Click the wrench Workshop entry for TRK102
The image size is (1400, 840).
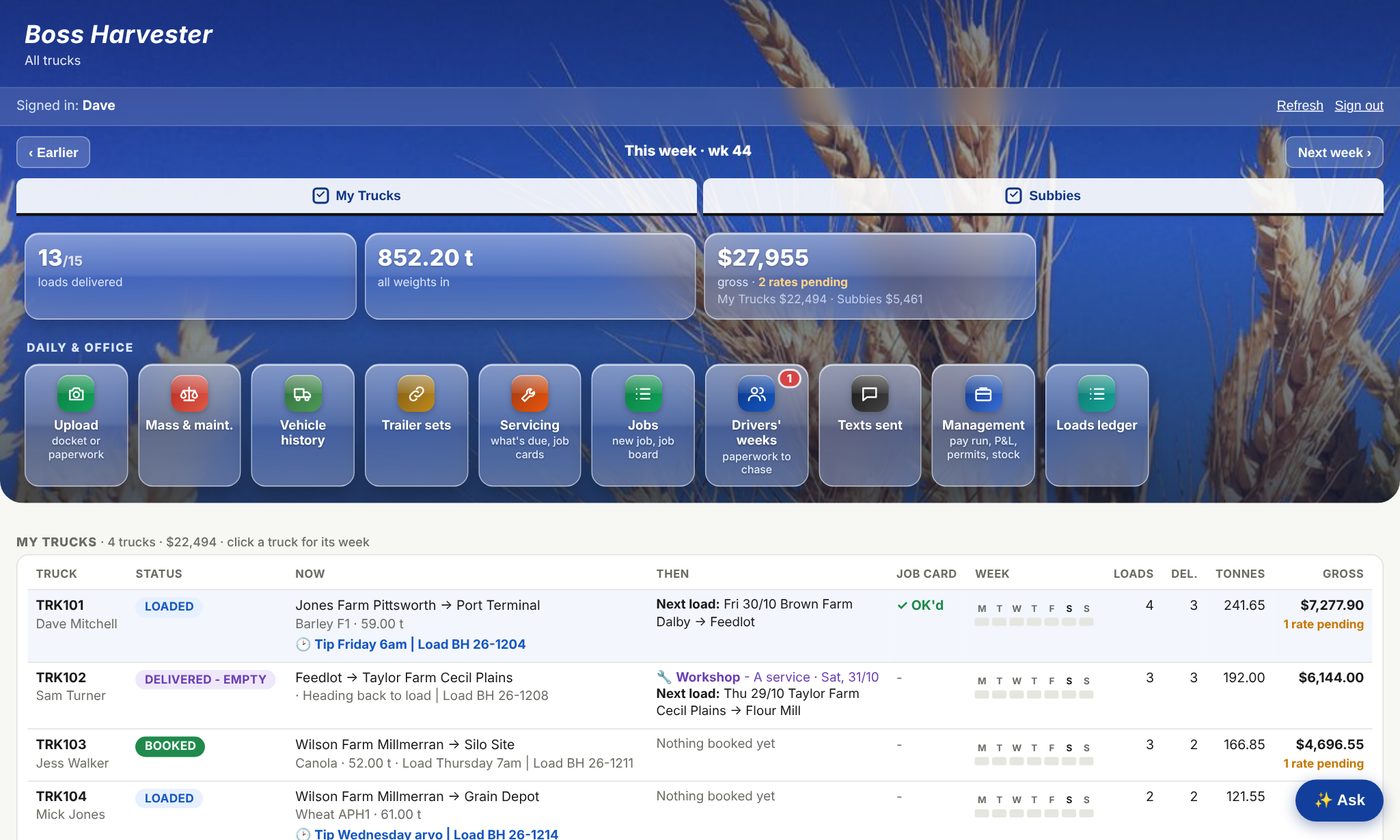[x=767, y=677]
